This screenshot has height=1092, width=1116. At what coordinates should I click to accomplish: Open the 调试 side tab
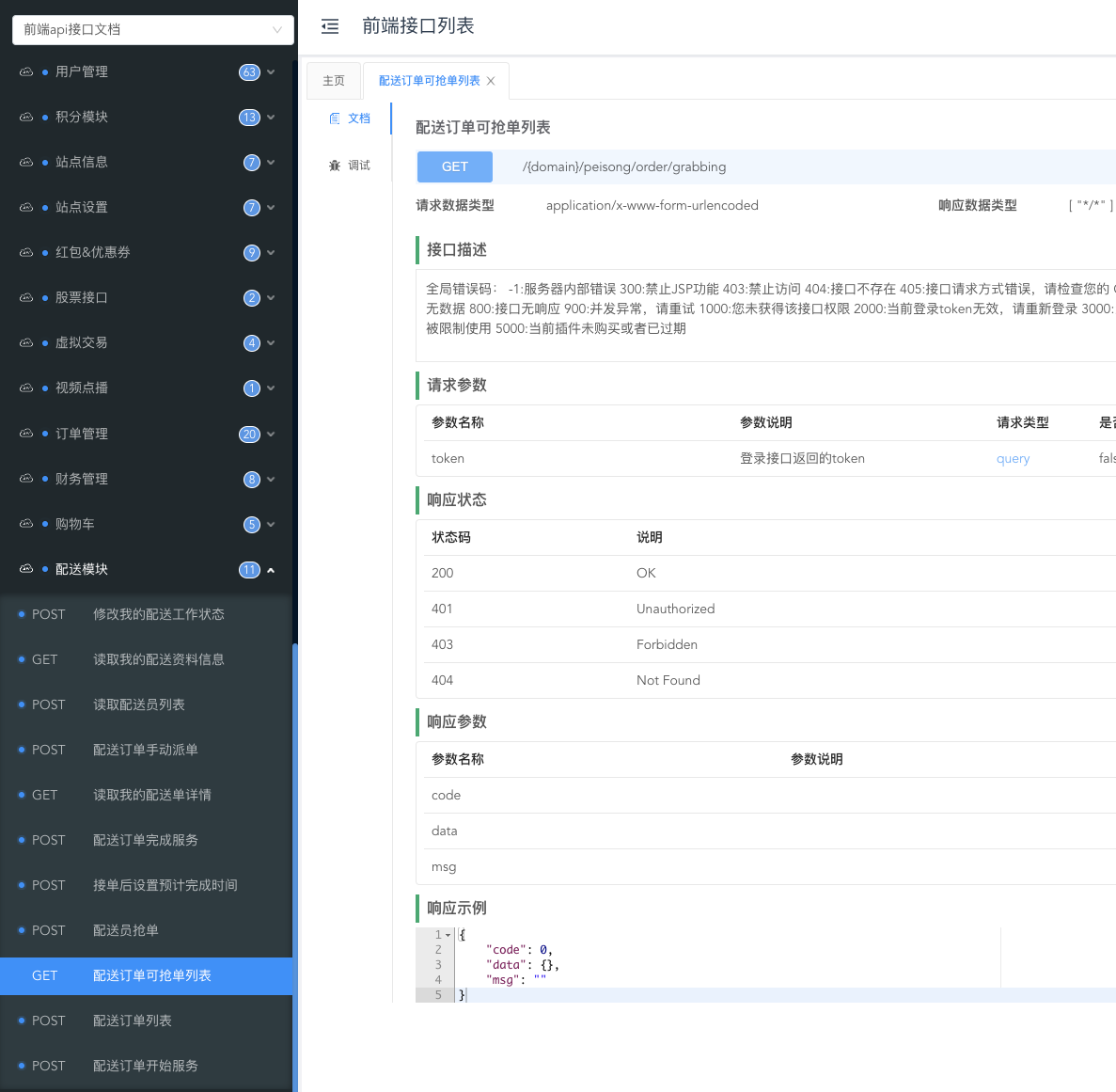[350, 166]
